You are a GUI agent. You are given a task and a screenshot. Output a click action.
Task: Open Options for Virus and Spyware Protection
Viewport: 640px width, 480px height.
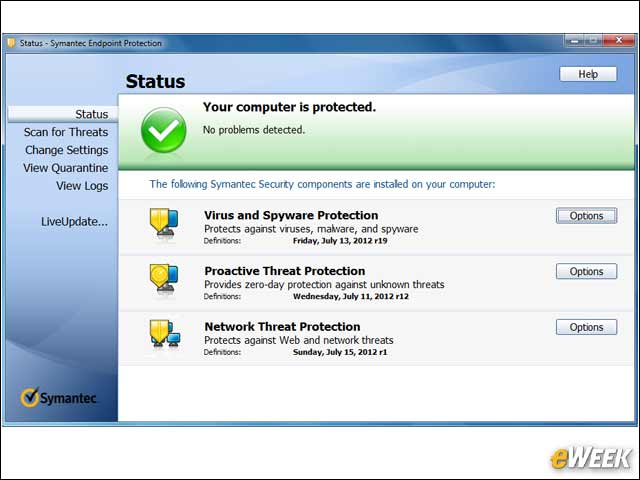[x=586, y=216]
